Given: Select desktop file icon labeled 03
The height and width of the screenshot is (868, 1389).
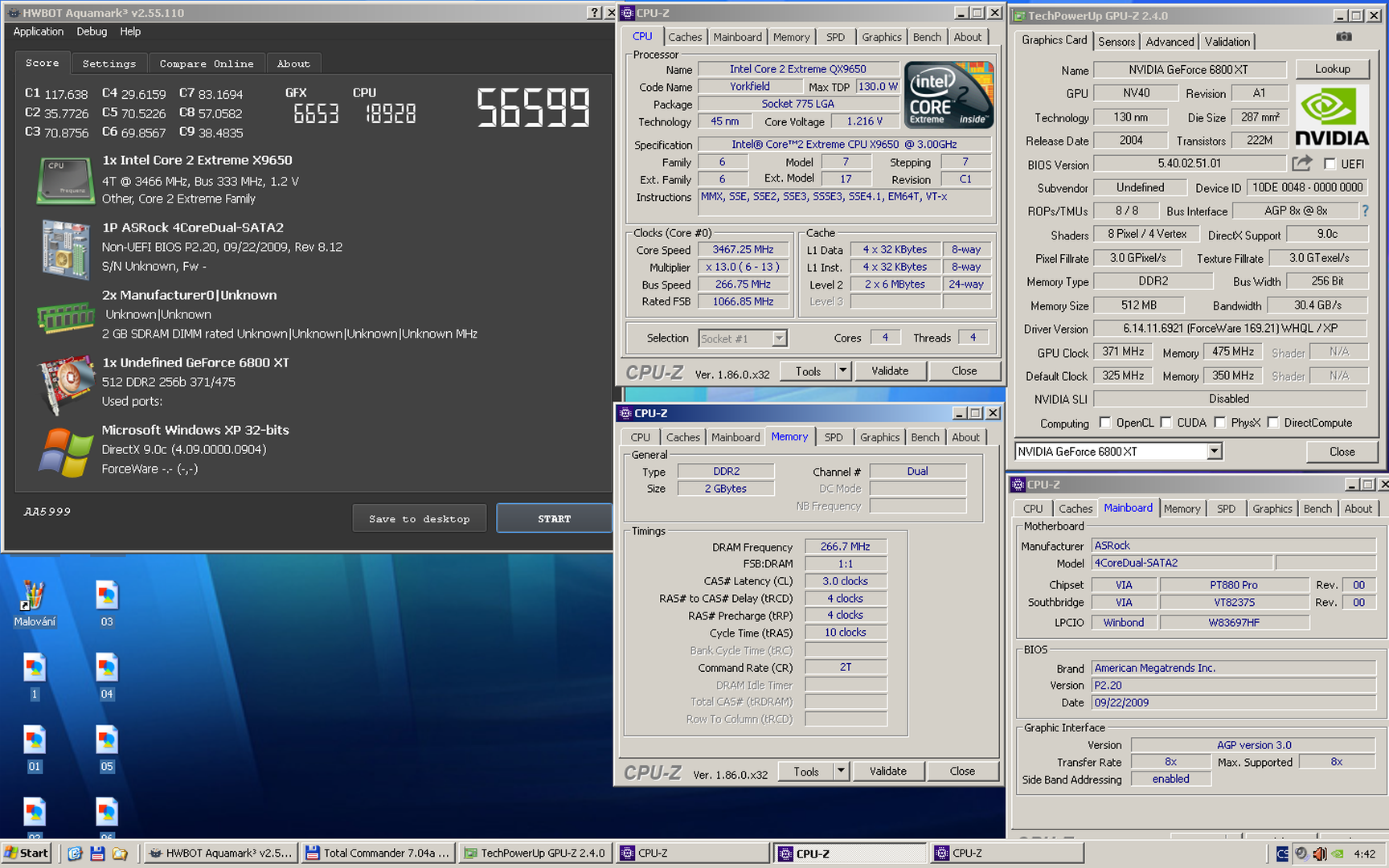Looking at the screenshot, I should (107, 604).
